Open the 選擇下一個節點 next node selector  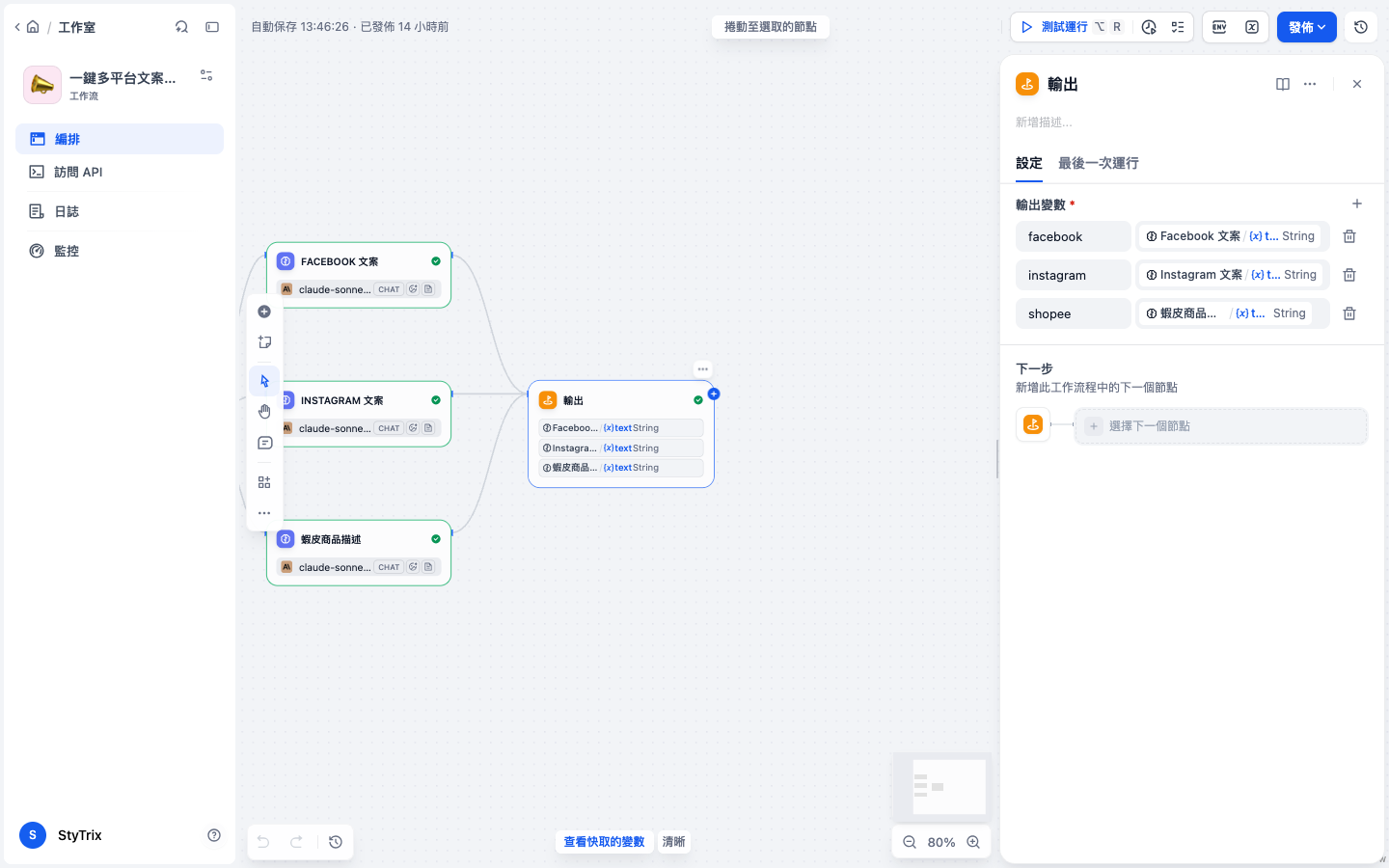click(1221, 425)
